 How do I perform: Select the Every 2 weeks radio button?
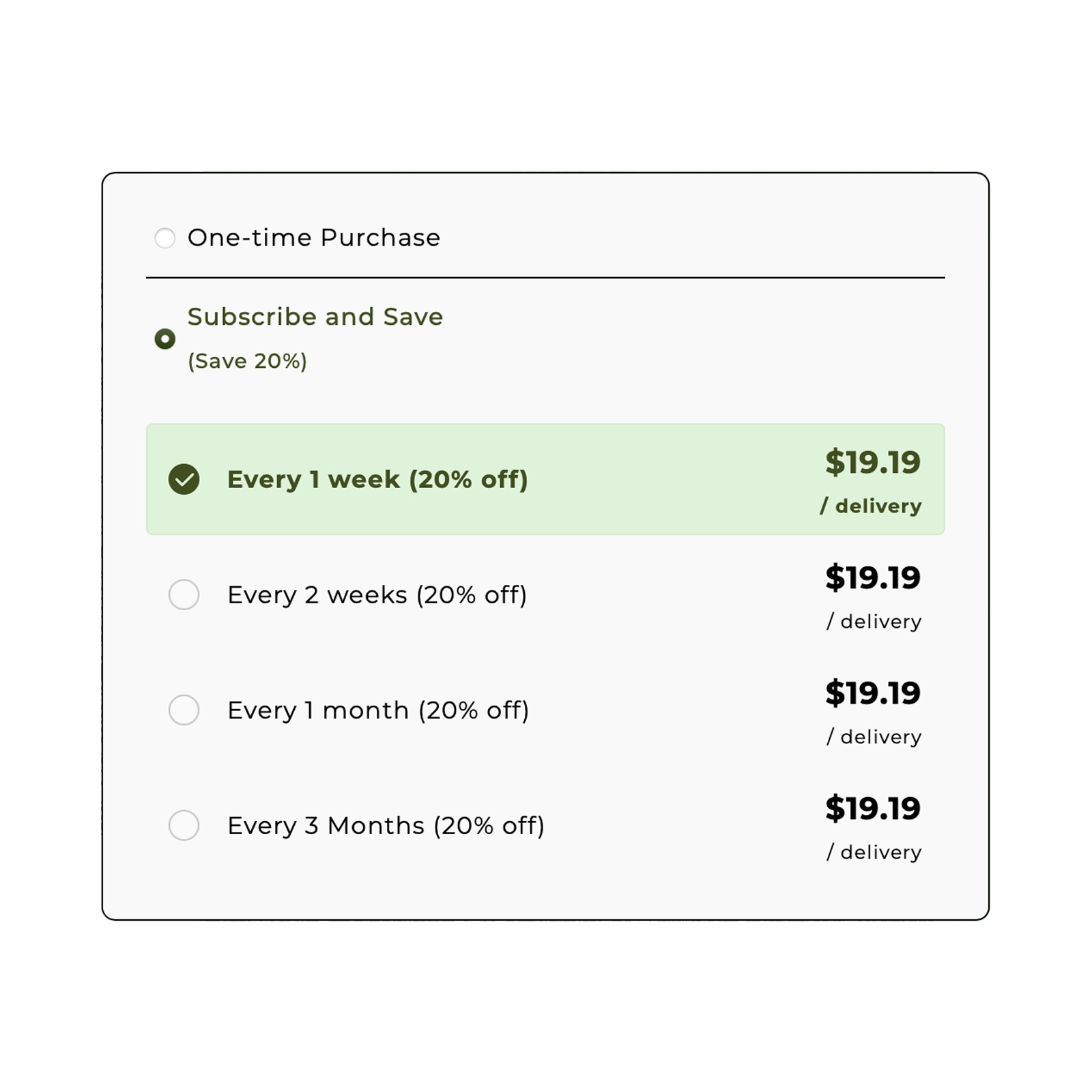[x=184, y=594]
